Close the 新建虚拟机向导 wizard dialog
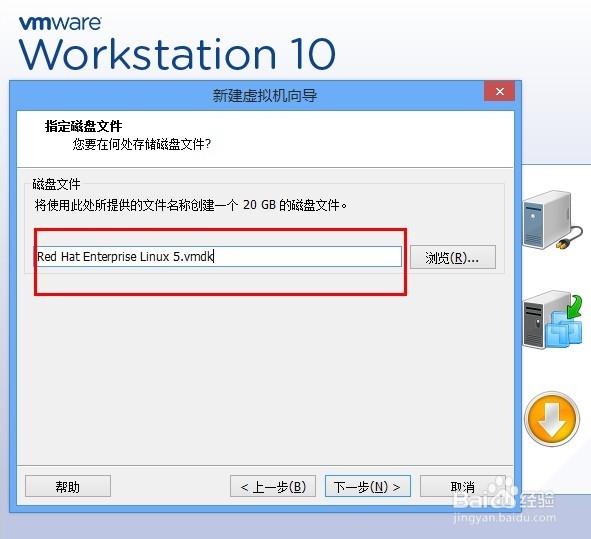Image resolution: width=591 pixels, height=539 pixels. point(499,91)
